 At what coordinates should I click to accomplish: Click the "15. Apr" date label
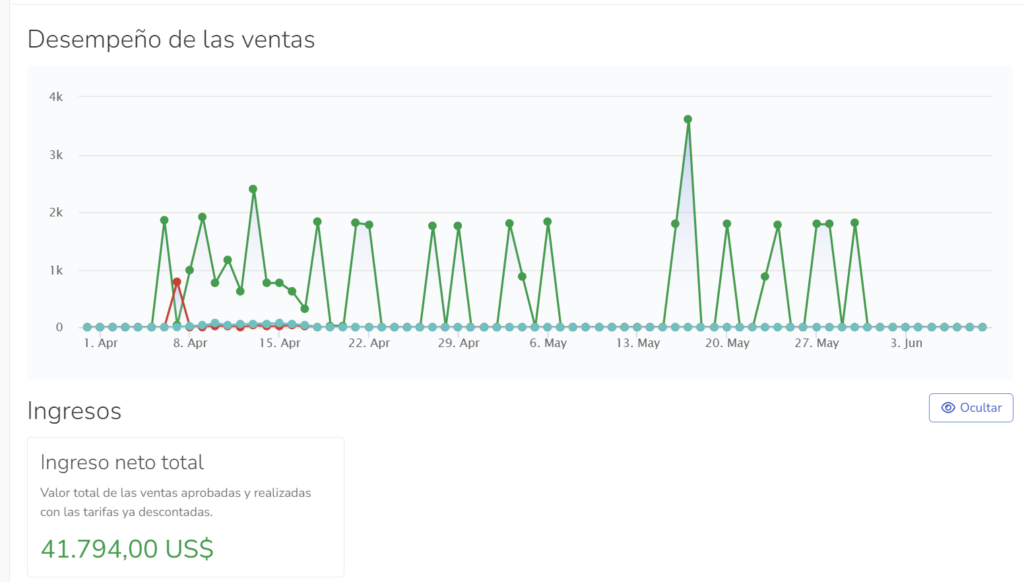[x=279, y=344]
